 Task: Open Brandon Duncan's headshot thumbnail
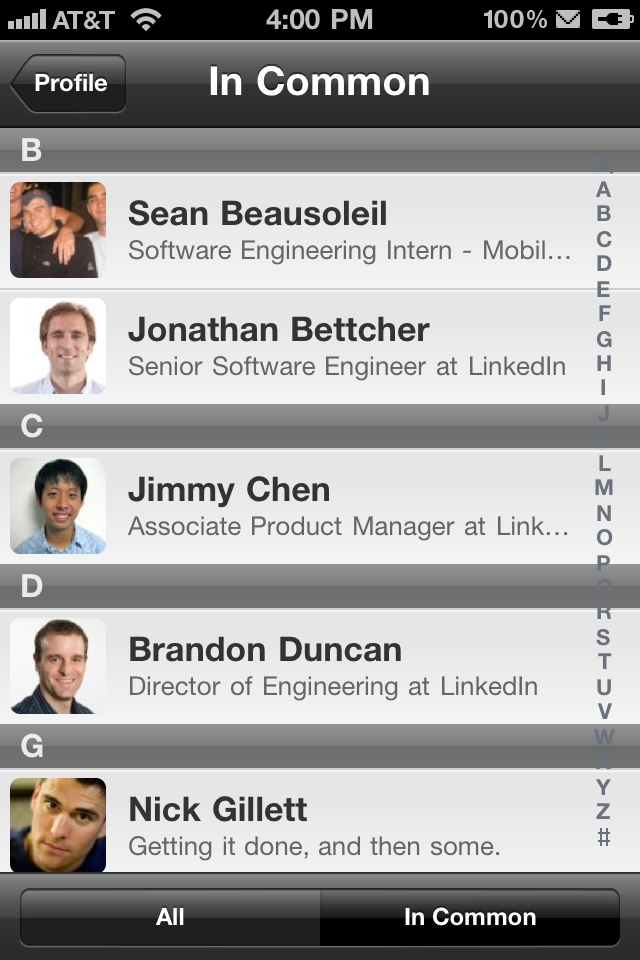click(x=58, y=666)
